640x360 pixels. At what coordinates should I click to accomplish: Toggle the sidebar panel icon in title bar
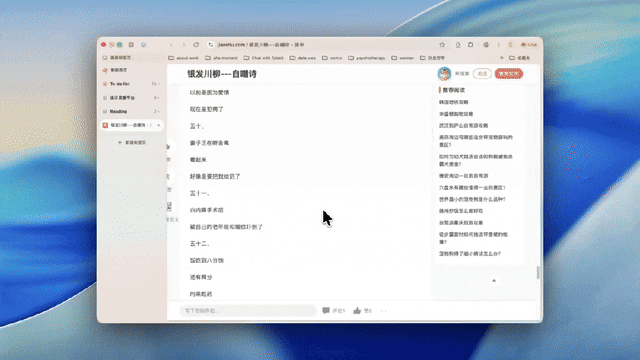[x=131, y=44]
